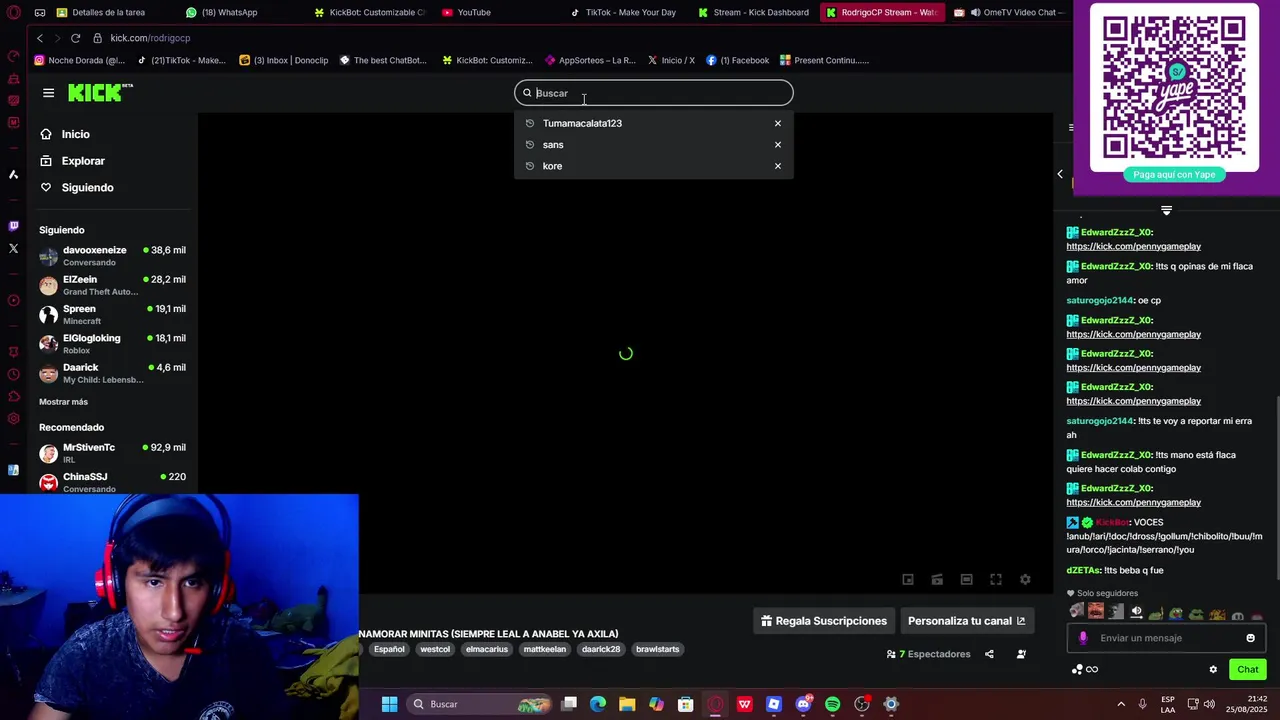This screenshot has width=1280, height=720.
Task: Remove sans from search history
Action: point(777,145)
